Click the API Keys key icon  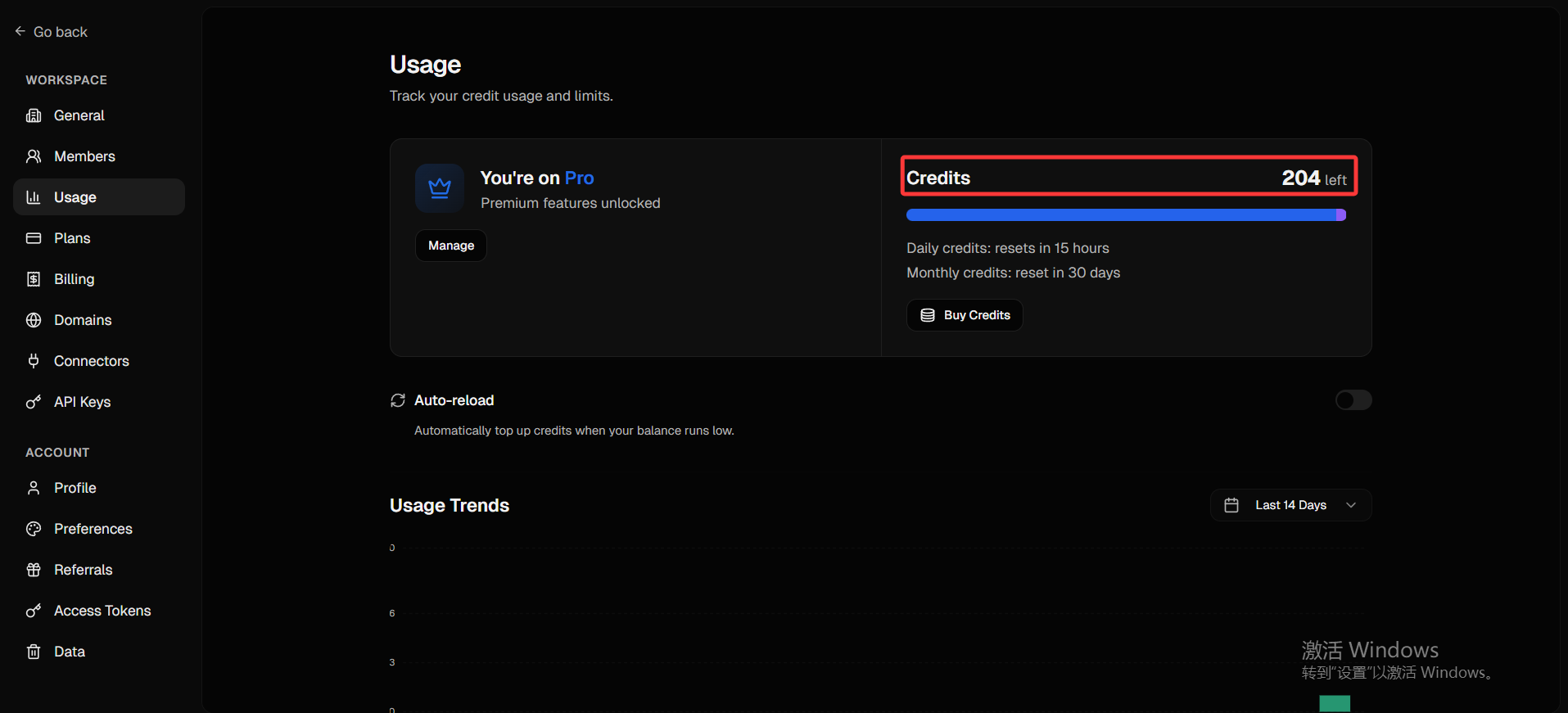tap(34, 402)
